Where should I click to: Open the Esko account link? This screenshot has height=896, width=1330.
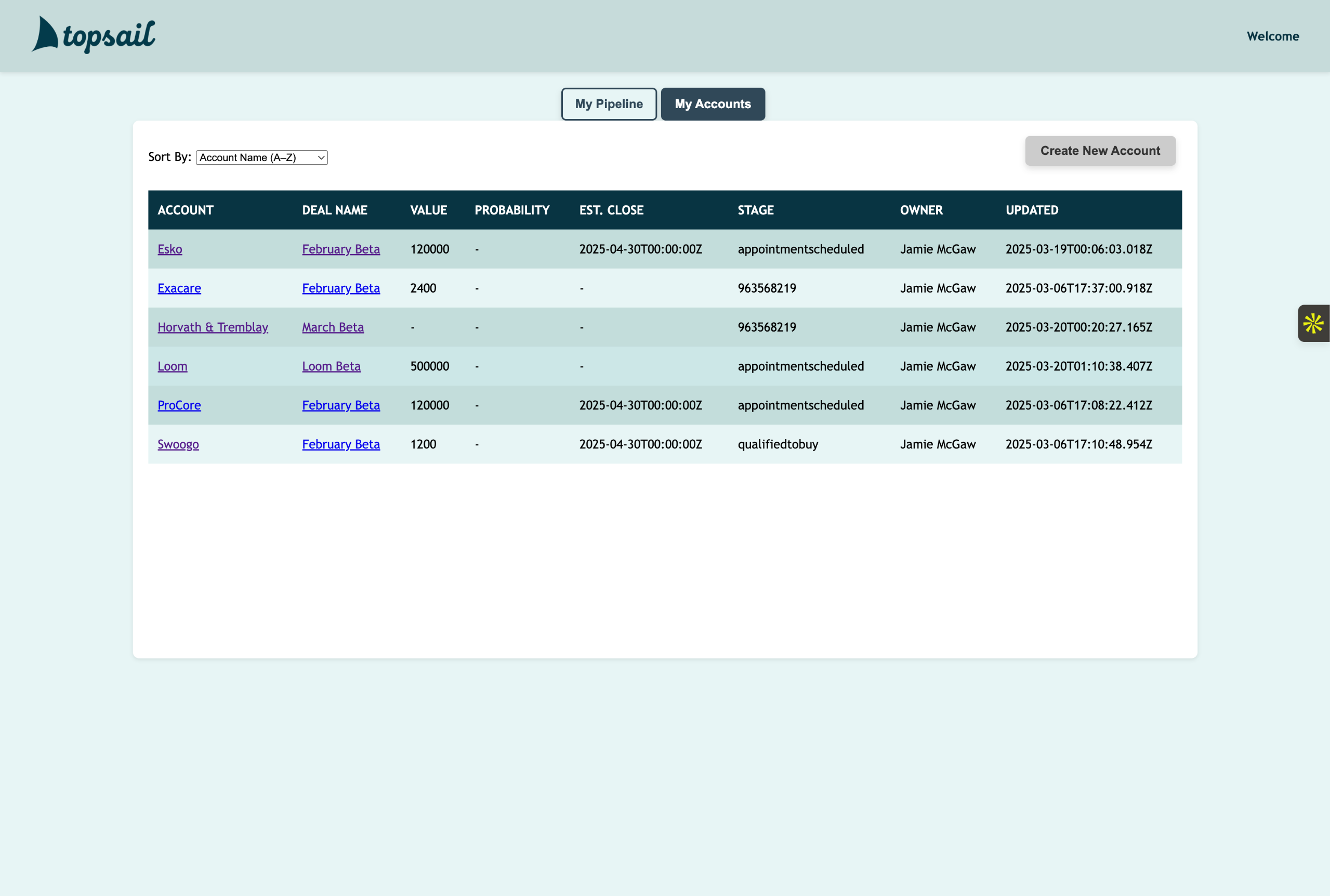pos(169,249)
